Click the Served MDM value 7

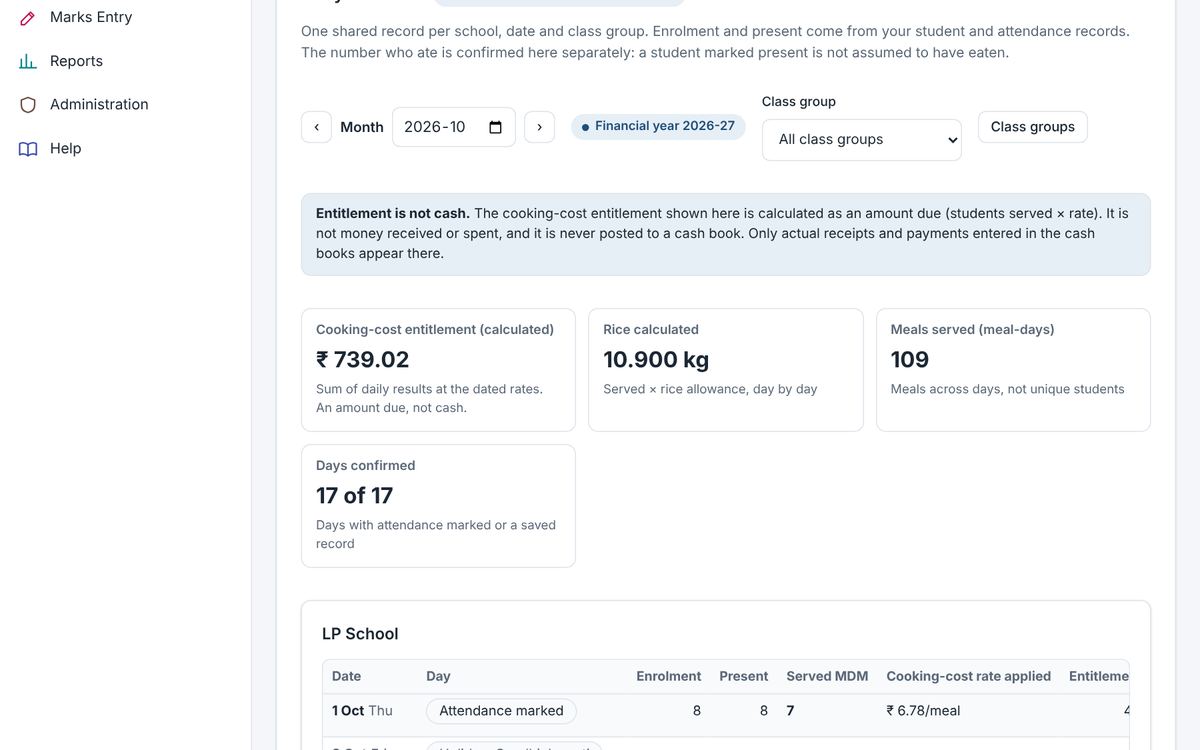coord(790,711)
